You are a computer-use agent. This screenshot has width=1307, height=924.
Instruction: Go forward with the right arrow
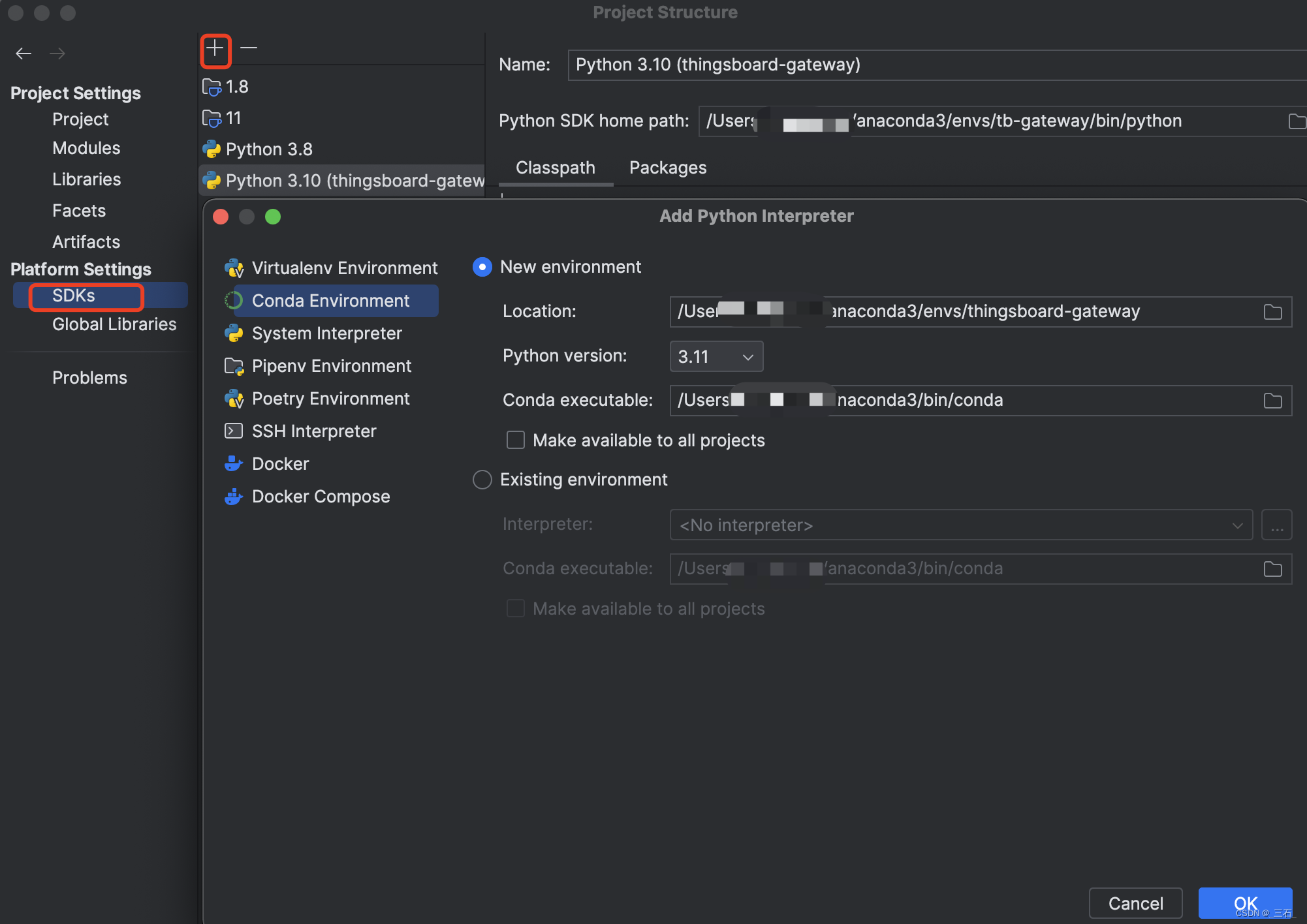pyautogui.click(x=57, y=54)
